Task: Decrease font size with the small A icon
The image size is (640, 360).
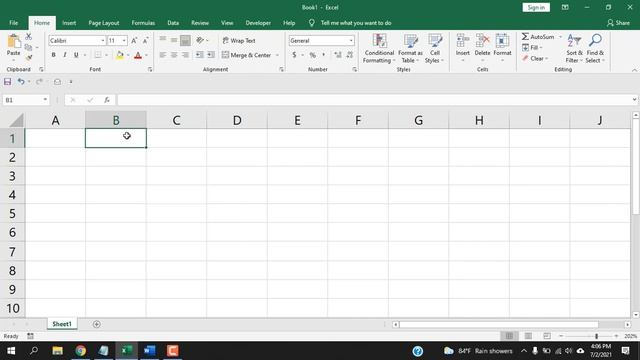Action: (145, 40)
